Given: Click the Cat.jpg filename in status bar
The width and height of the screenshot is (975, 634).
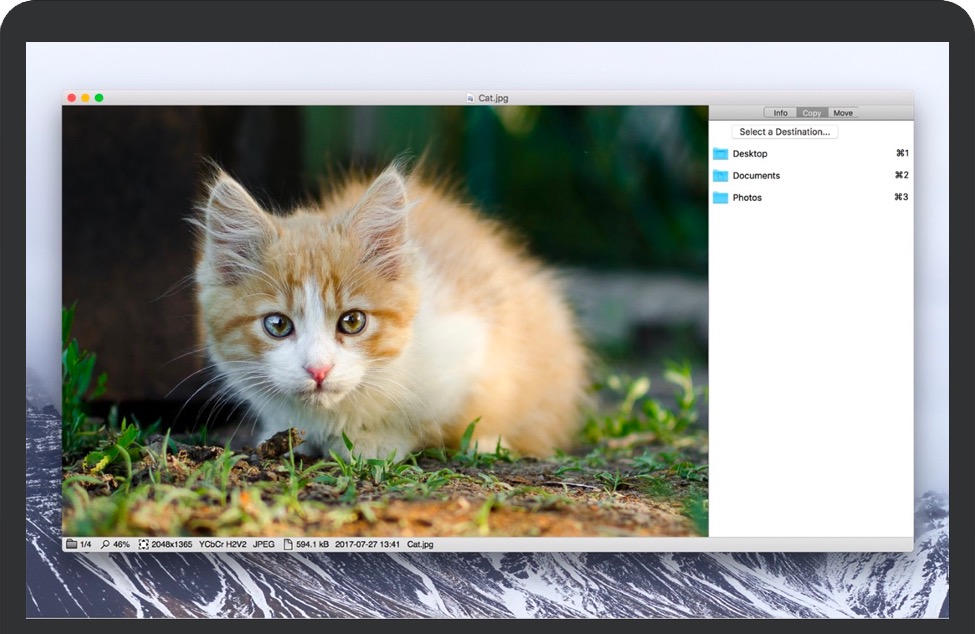Looking at the screenshot, I should [420, 544].
